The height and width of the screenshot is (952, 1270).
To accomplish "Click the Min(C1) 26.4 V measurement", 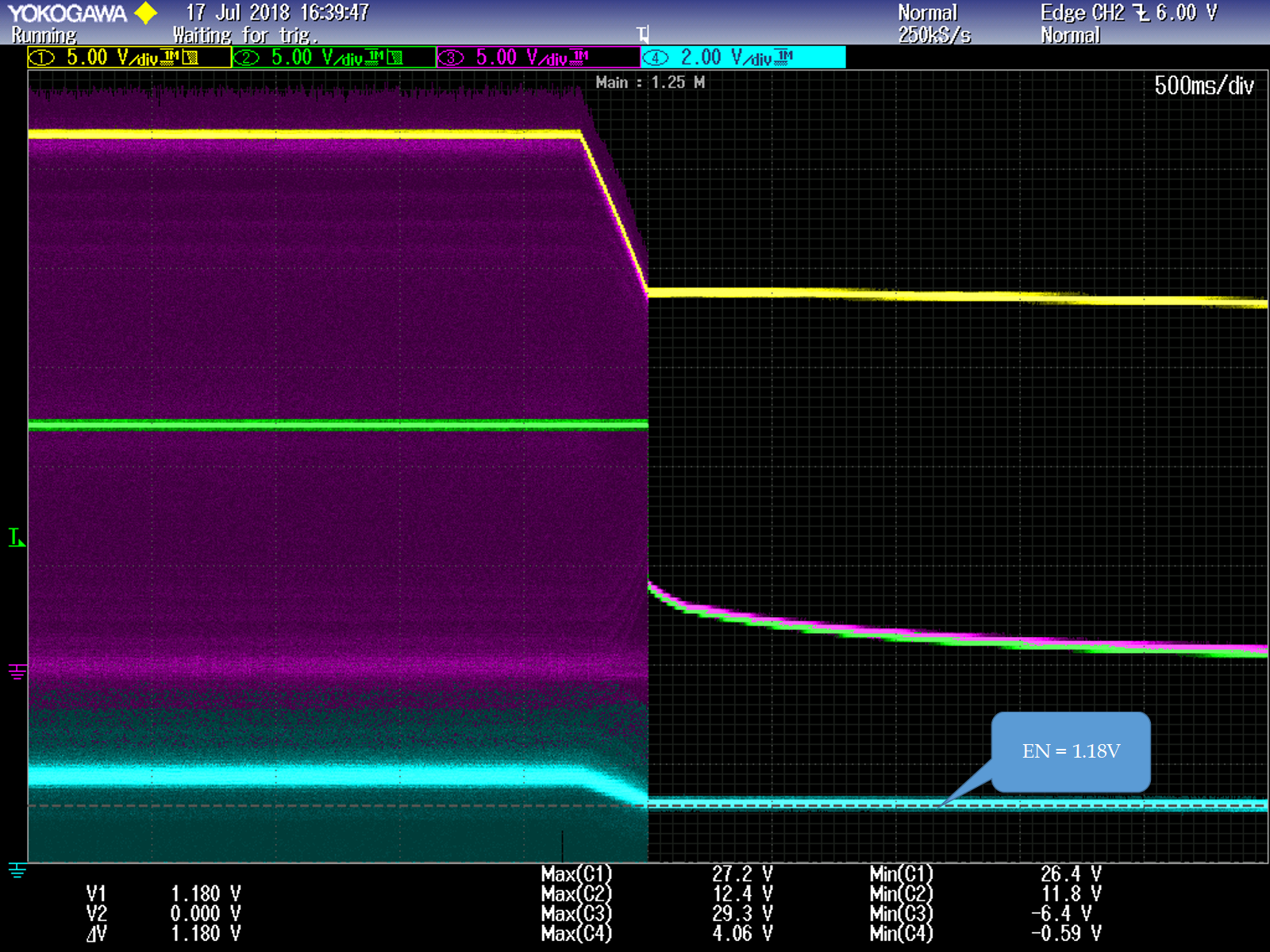I will coord(986,874).
